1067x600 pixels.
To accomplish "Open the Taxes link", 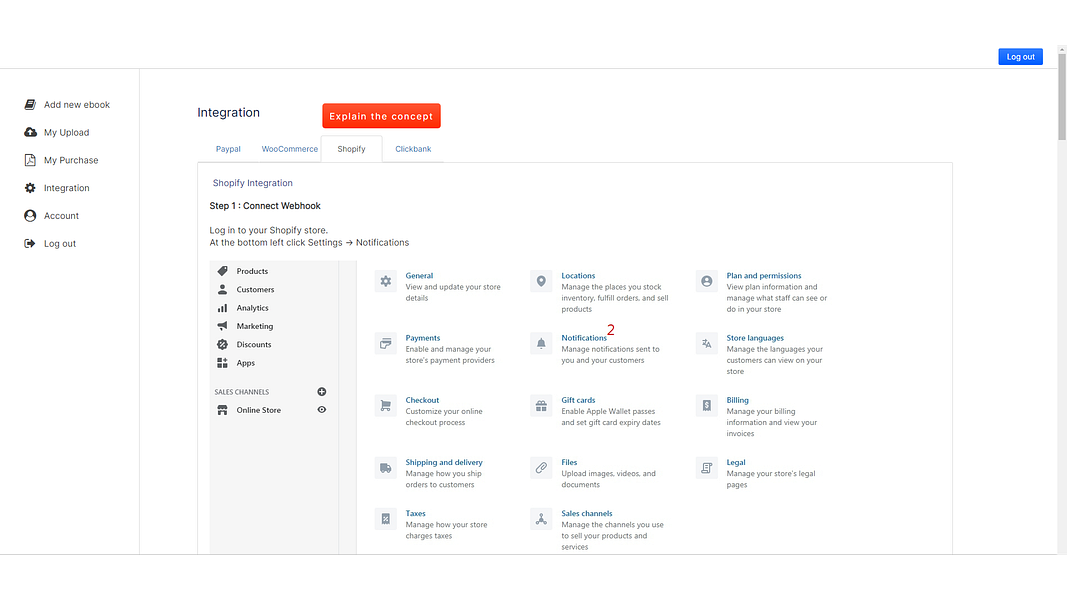I will point(415,514).
